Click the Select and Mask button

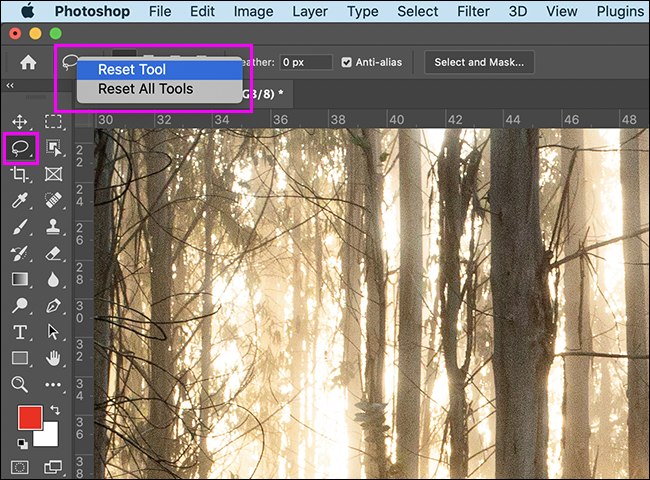(x=477, y=62)
